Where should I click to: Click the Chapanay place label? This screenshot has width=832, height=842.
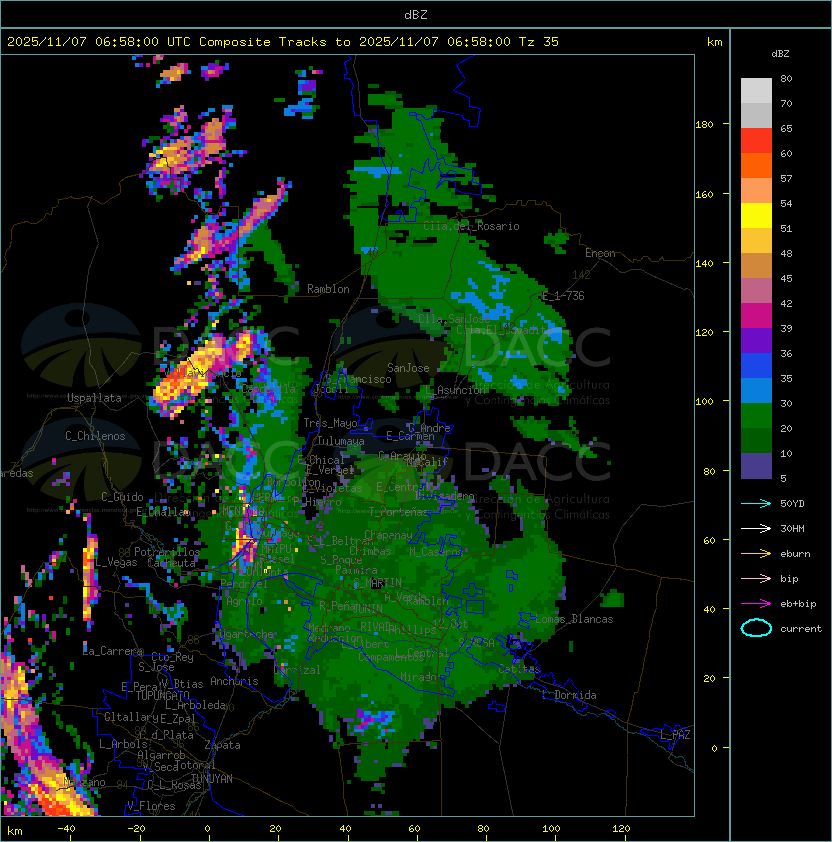(388, 535)
